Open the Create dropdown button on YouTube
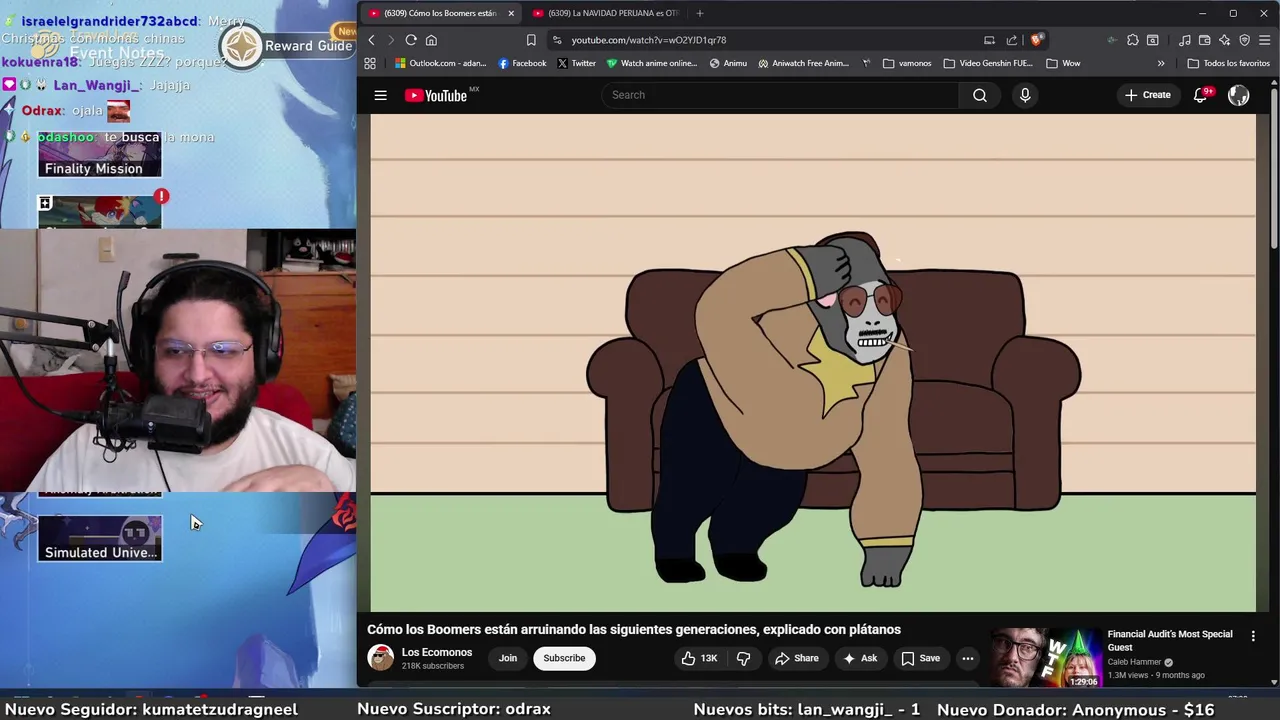This screenshot has height=720, width=1280. (1148, 95)
